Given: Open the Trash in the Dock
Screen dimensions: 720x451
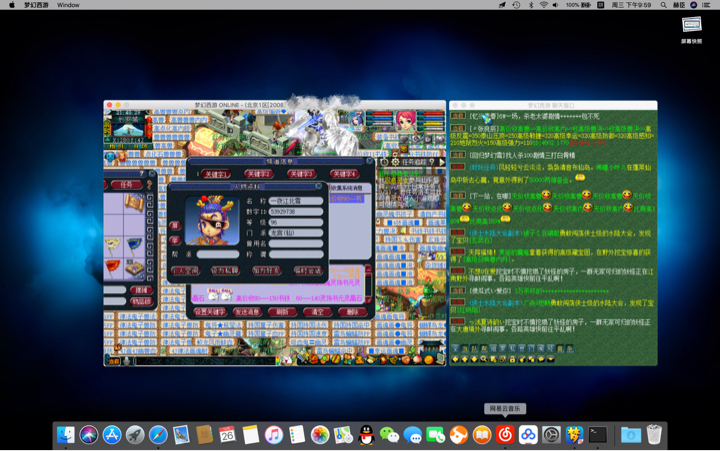Looking at the screenshot, I should point(654,434).
